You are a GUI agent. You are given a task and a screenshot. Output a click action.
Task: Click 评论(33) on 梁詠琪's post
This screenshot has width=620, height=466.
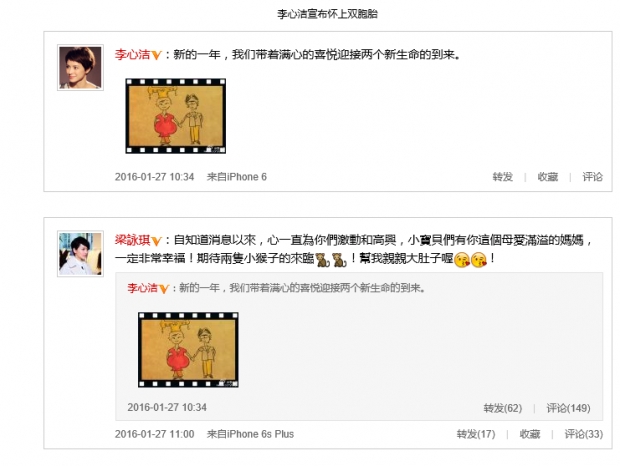(584, 434)
